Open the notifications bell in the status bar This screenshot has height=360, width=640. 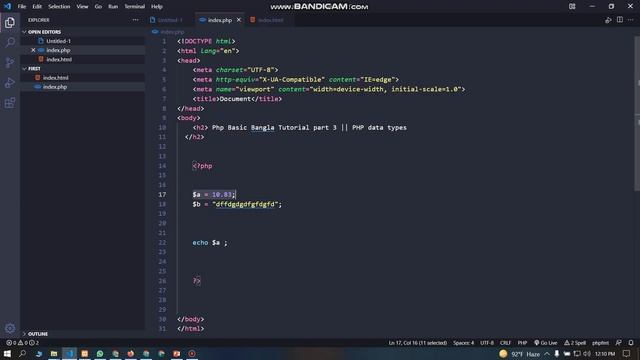click(631, 343)
